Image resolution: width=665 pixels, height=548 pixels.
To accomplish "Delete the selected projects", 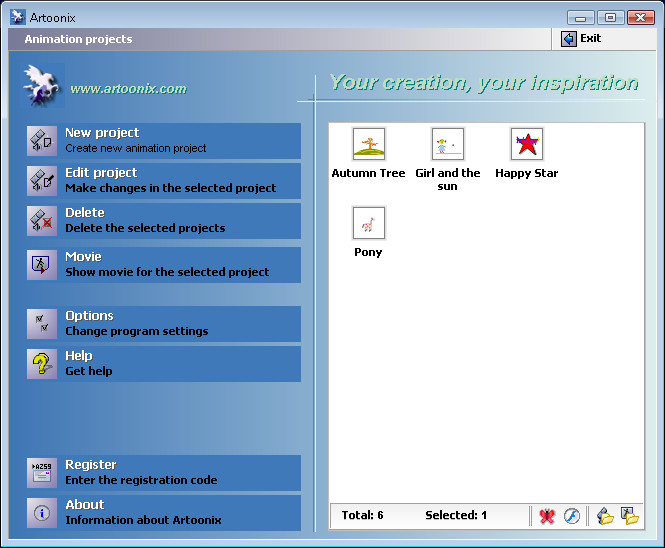I will point(164,221).
